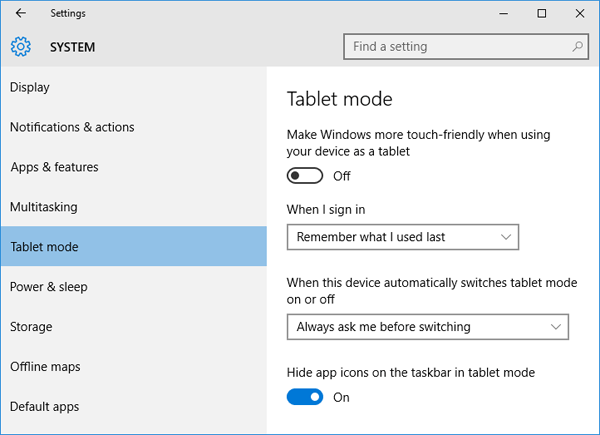Maximize the Settings window
The width and height of the screenshot is (600, 435).
(x=541, y=13)
